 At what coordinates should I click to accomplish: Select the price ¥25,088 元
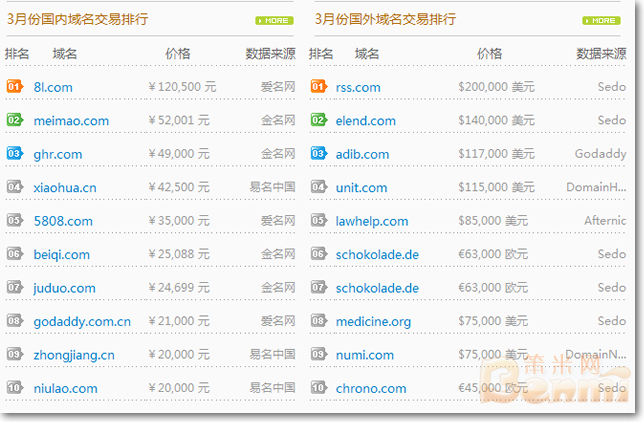point(179,254)
